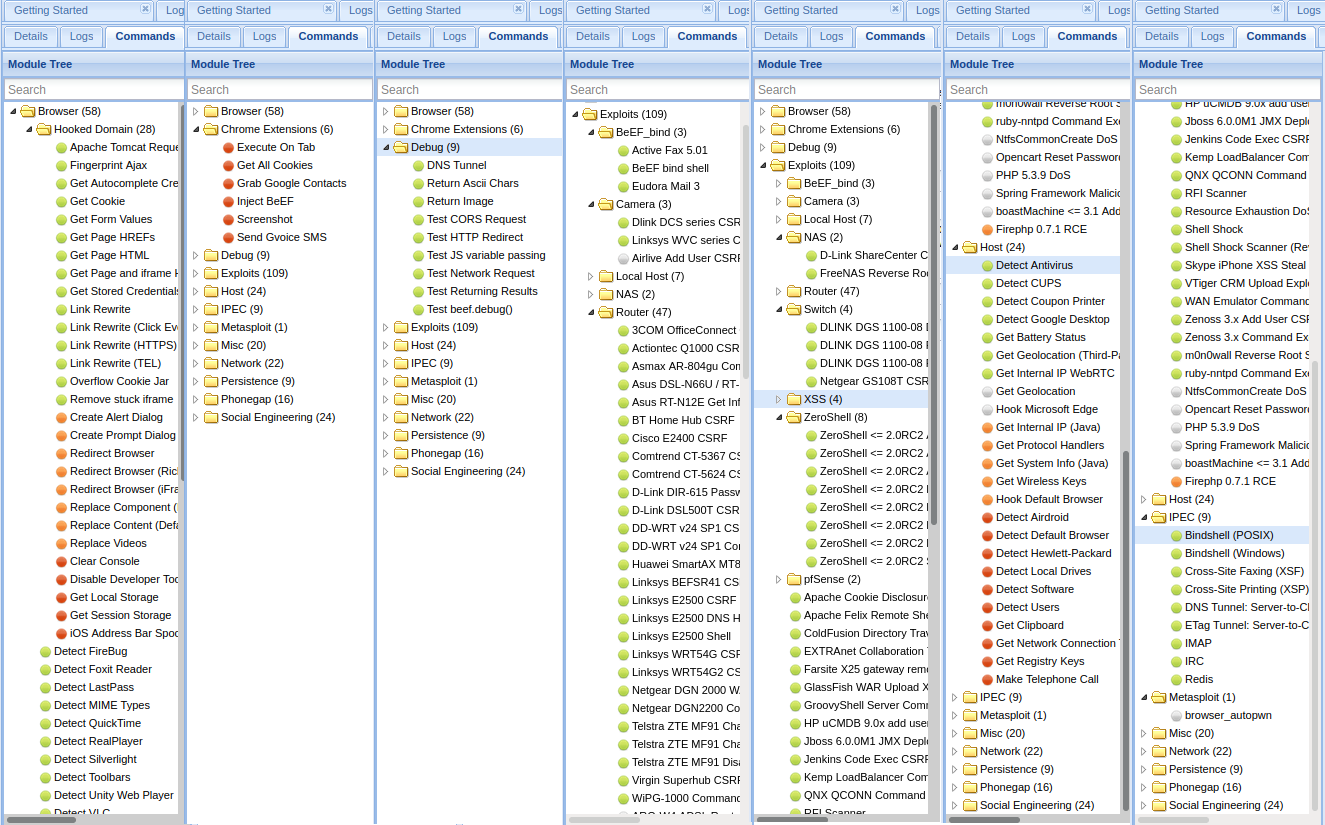Collapse the expanded BeEF_bind (3) folder arrow
The width and height of the screenshot is (1325, 825).
(591, 132)
